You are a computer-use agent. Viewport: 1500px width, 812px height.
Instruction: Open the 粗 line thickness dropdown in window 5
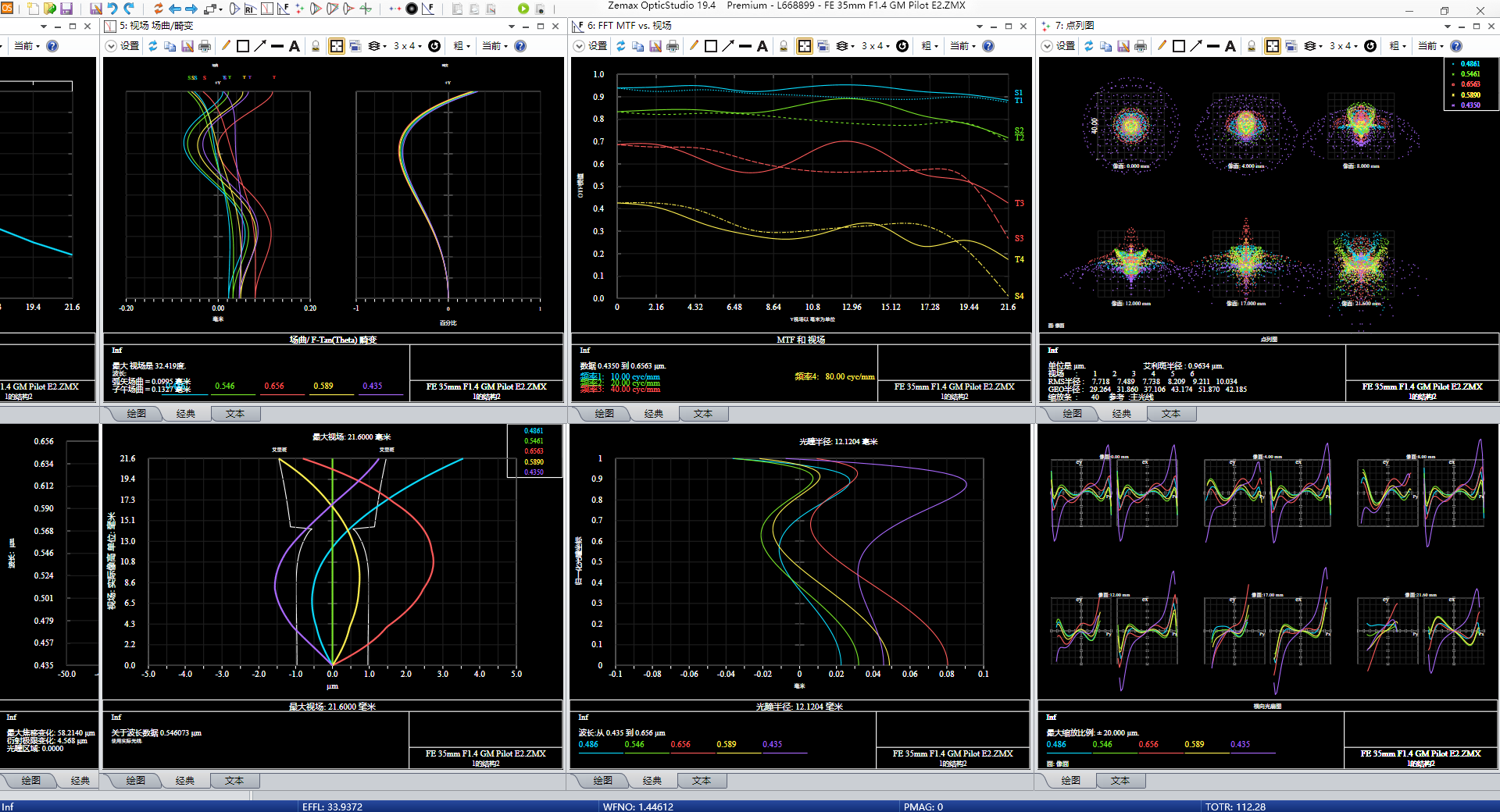462,46
